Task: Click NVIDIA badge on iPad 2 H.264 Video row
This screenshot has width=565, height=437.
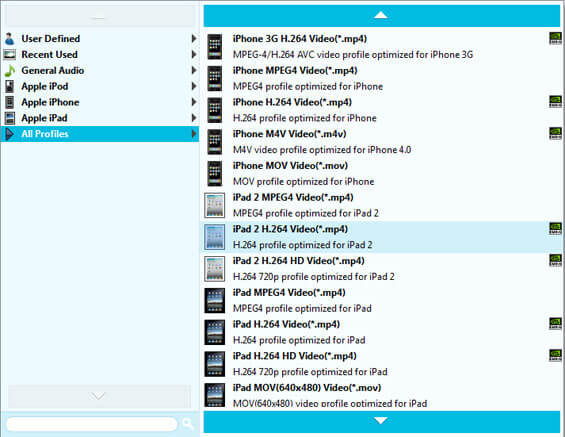Action: click(x=555, y=228)
